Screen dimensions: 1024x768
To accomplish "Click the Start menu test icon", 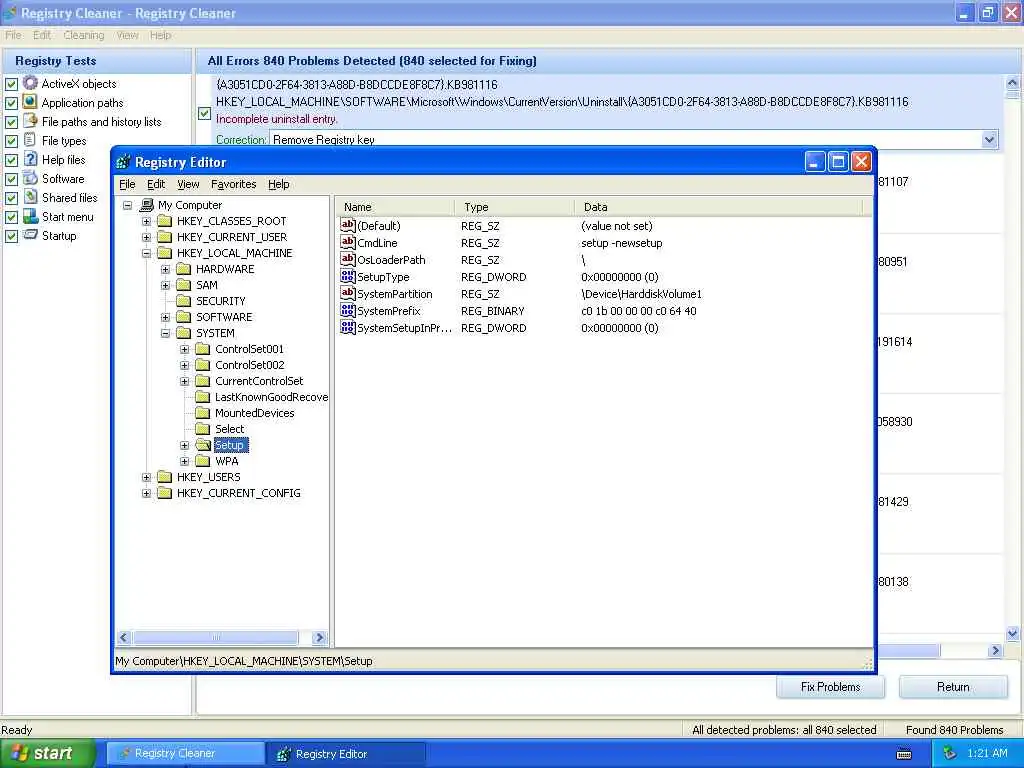I will click(x=30, y=216).
